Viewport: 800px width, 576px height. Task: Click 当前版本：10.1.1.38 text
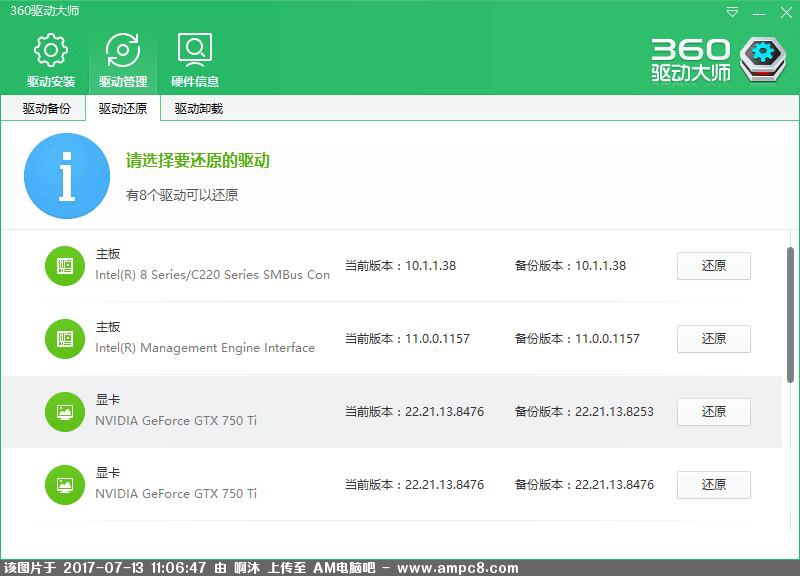pos(401,266)
